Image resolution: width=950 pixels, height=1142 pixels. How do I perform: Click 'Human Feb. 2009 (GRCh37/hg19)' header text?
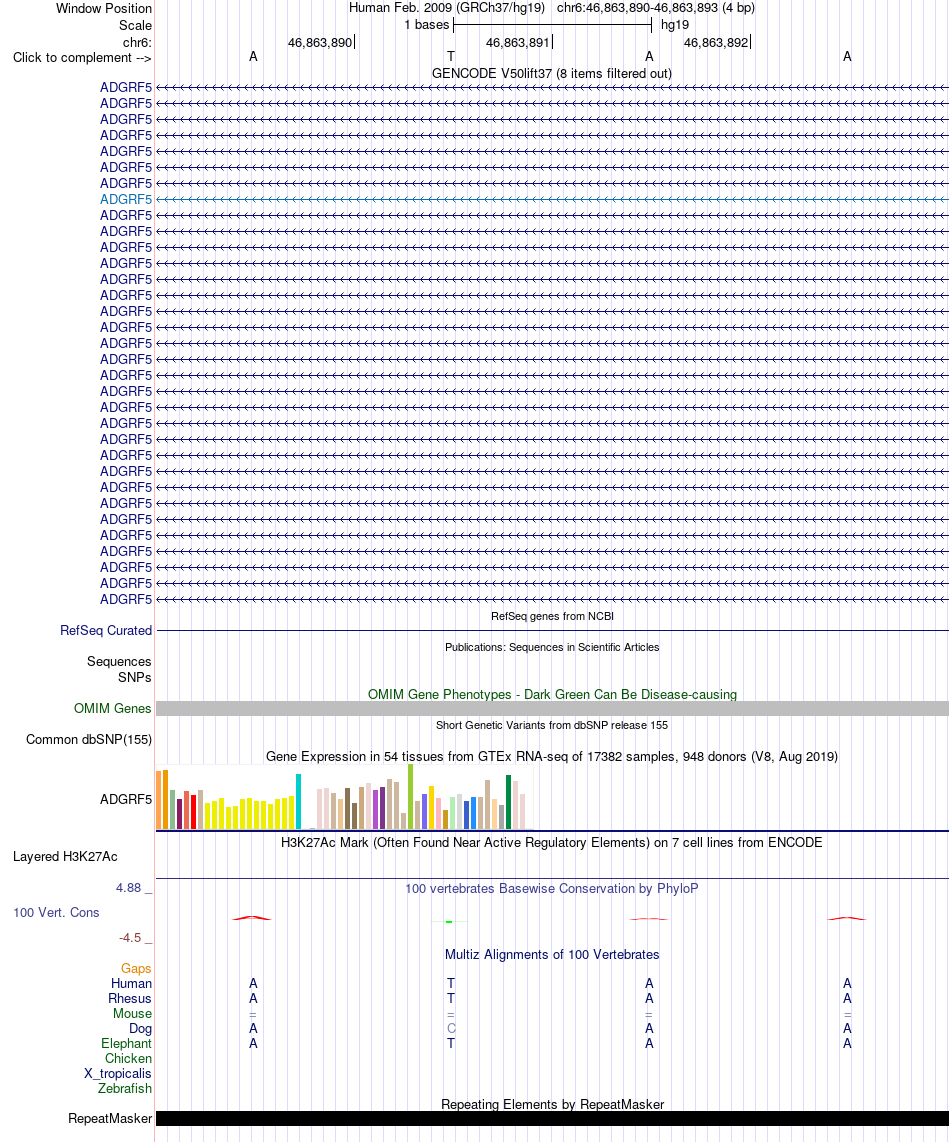[447, 8]
